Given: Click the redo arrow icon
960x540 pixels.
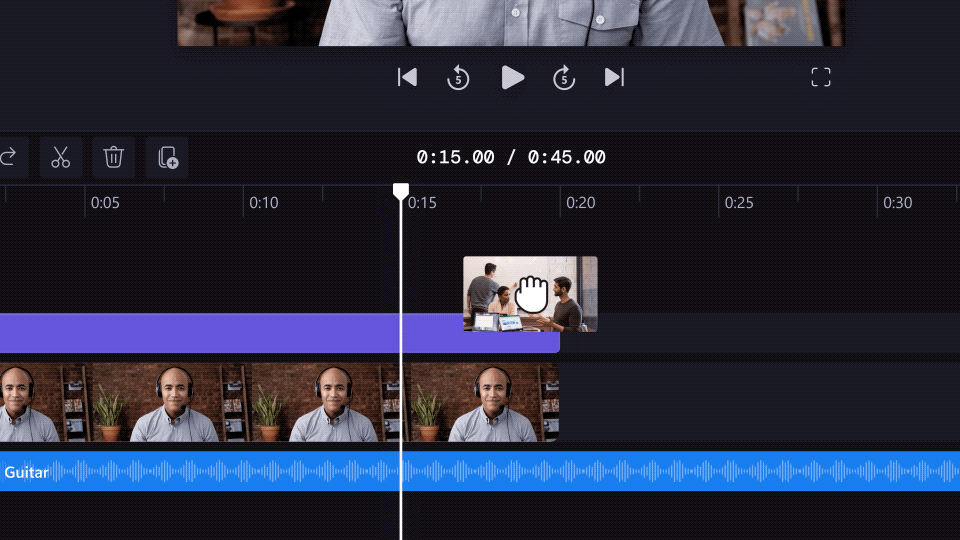Looking at the screenshot, I should point(8,157).
